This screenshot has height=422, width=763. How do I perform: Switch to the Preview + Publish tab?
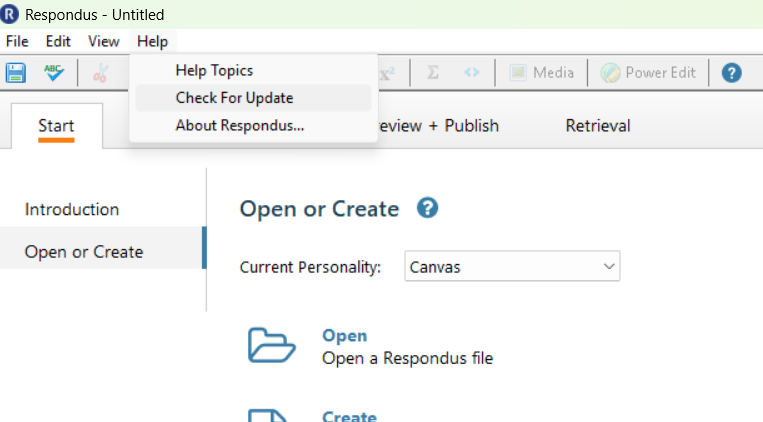[438, 126]
